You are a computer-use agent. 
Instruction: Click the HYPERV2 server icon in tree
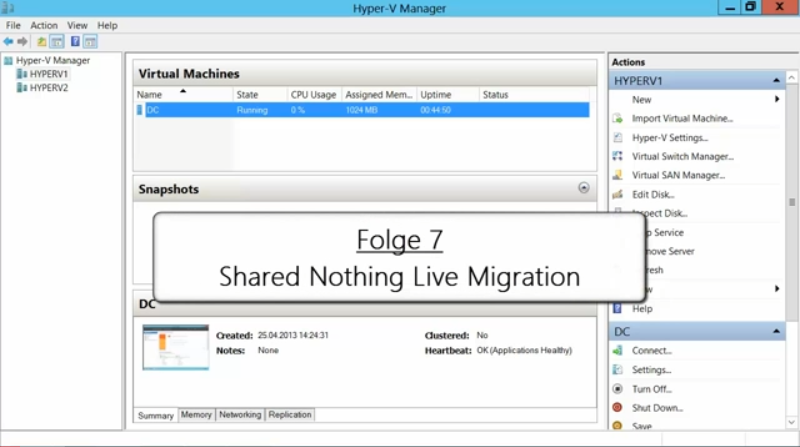[22, 88]
